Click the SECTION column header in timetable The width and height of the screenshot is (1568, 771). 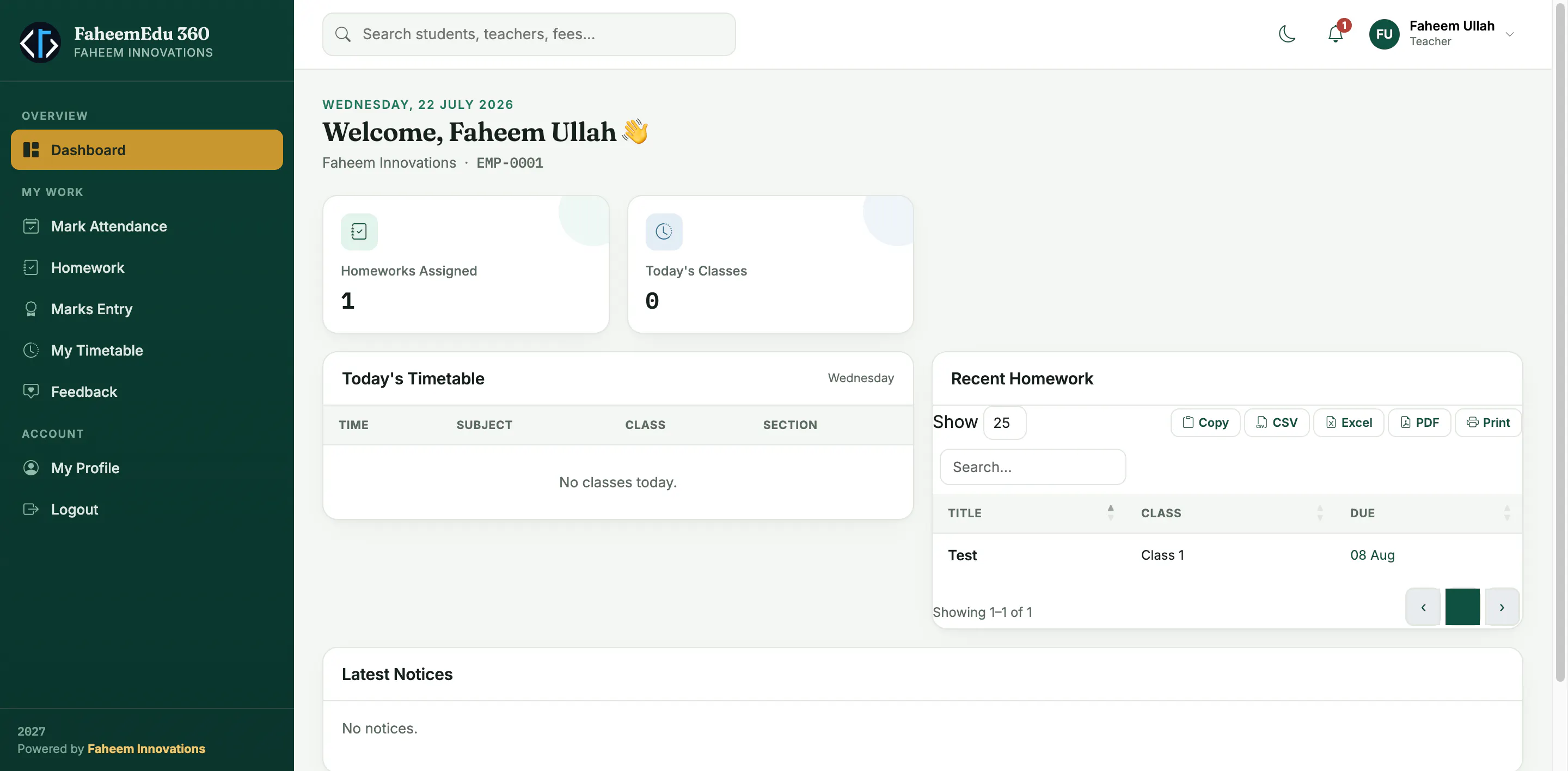(x=790, y=425)
